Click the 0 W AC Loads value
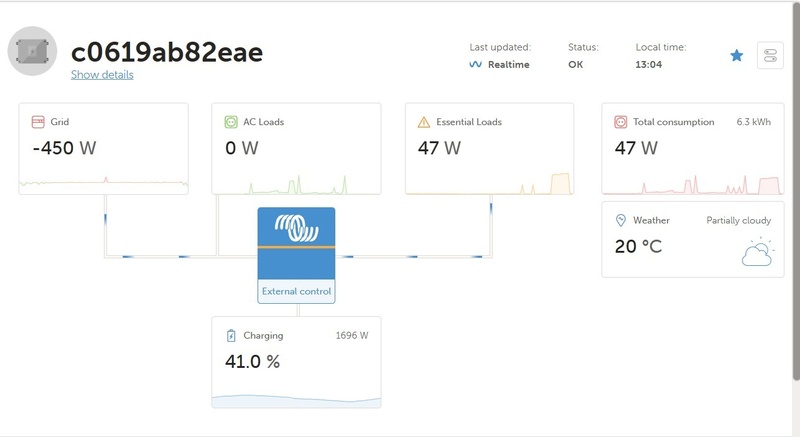This screenshot has height=437, width=800. [x=242, y=148]
